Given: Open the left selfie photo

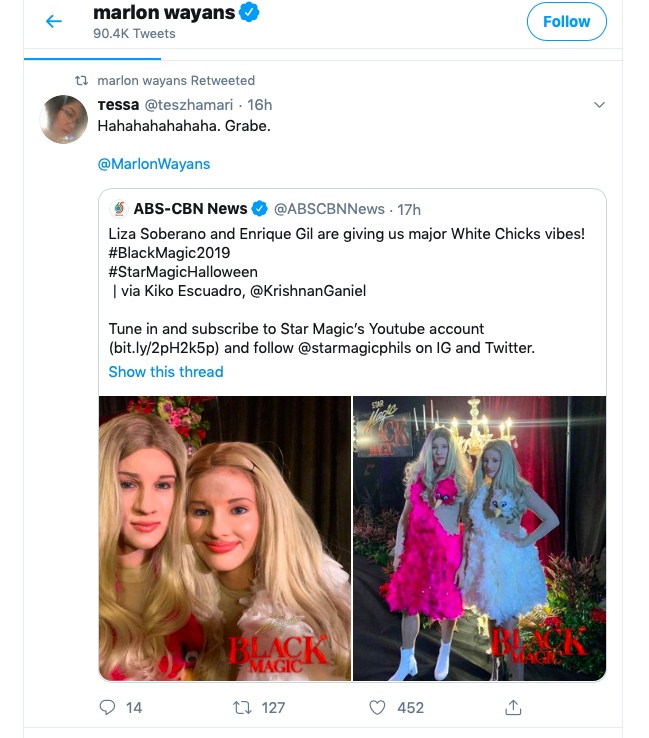Looking at the screenshot, I should (x=224, y=538).
